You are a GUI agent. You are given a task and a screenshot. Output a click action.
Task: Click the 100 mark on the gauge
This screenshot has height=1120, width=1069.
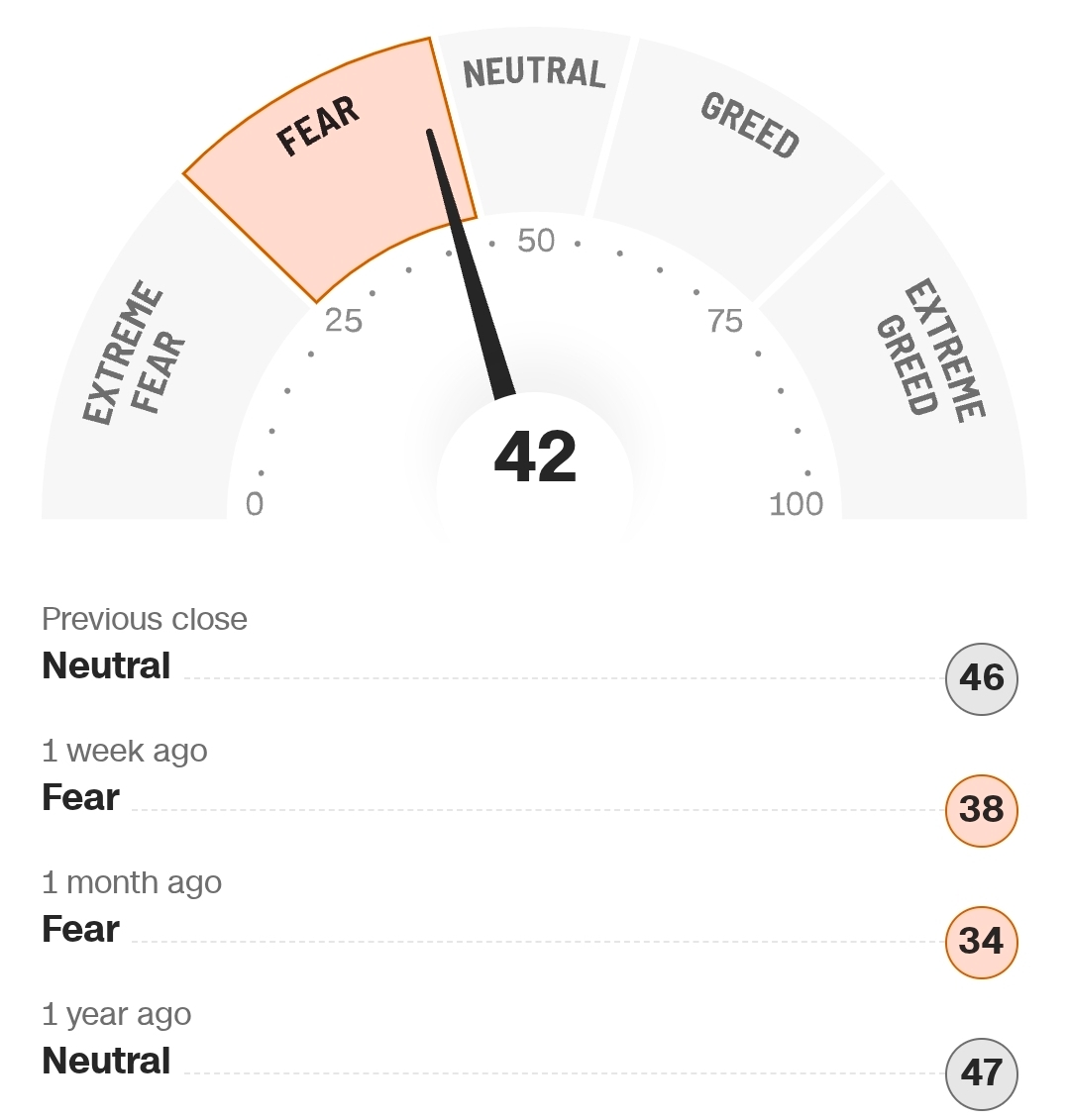[796, 504]
